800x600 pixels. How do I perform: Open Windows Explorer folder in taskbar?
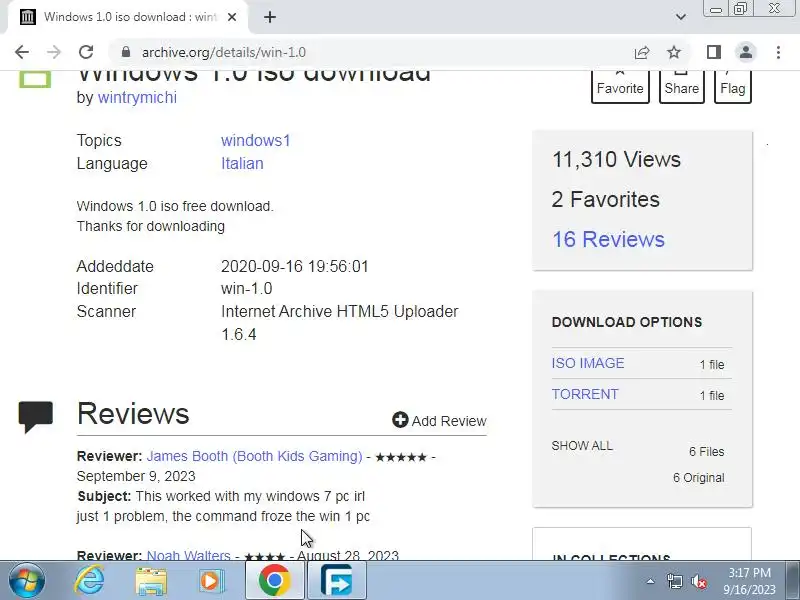pos(151,581)
